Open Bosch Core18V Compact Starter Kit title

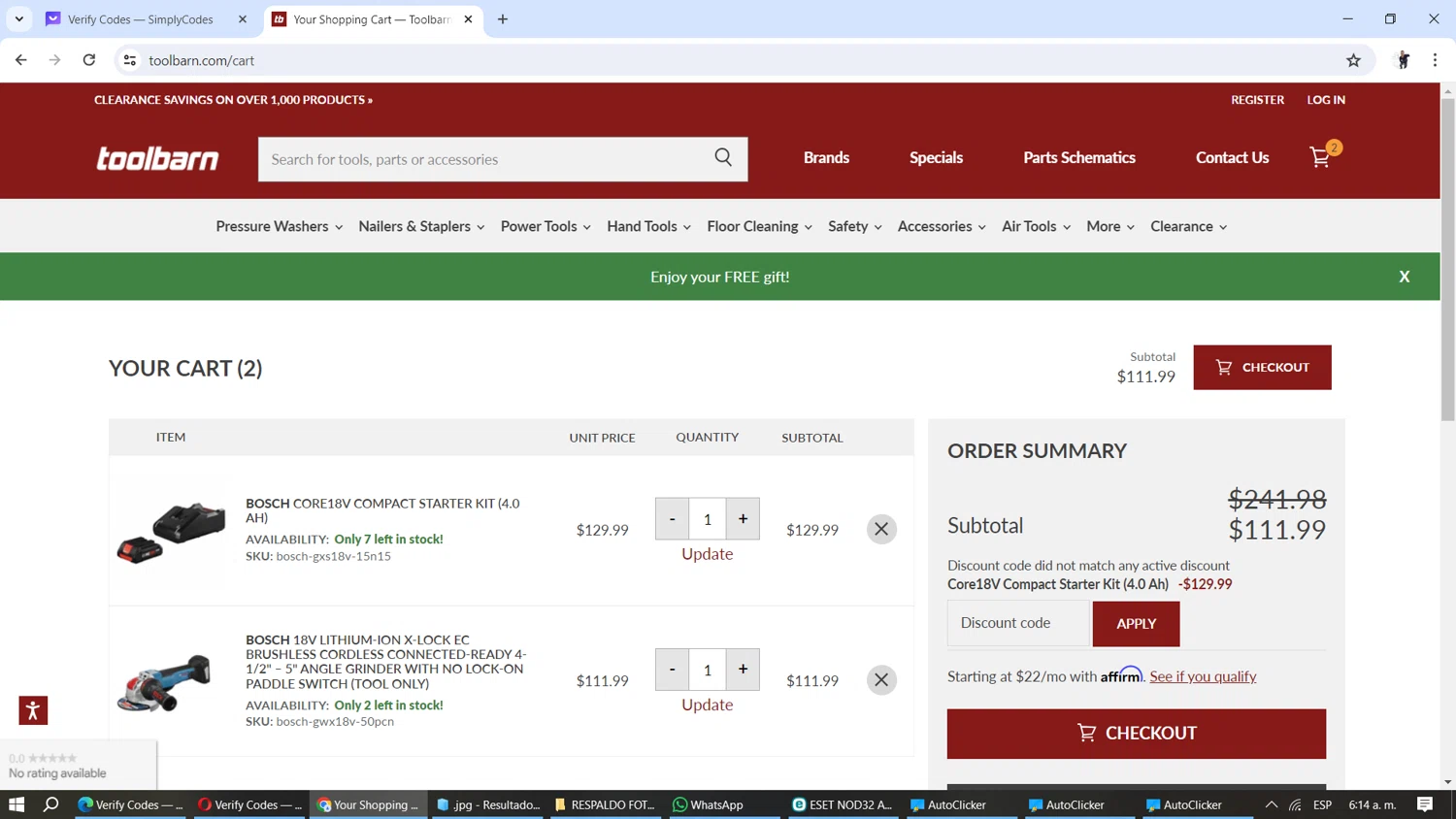[x=382, y=510]
